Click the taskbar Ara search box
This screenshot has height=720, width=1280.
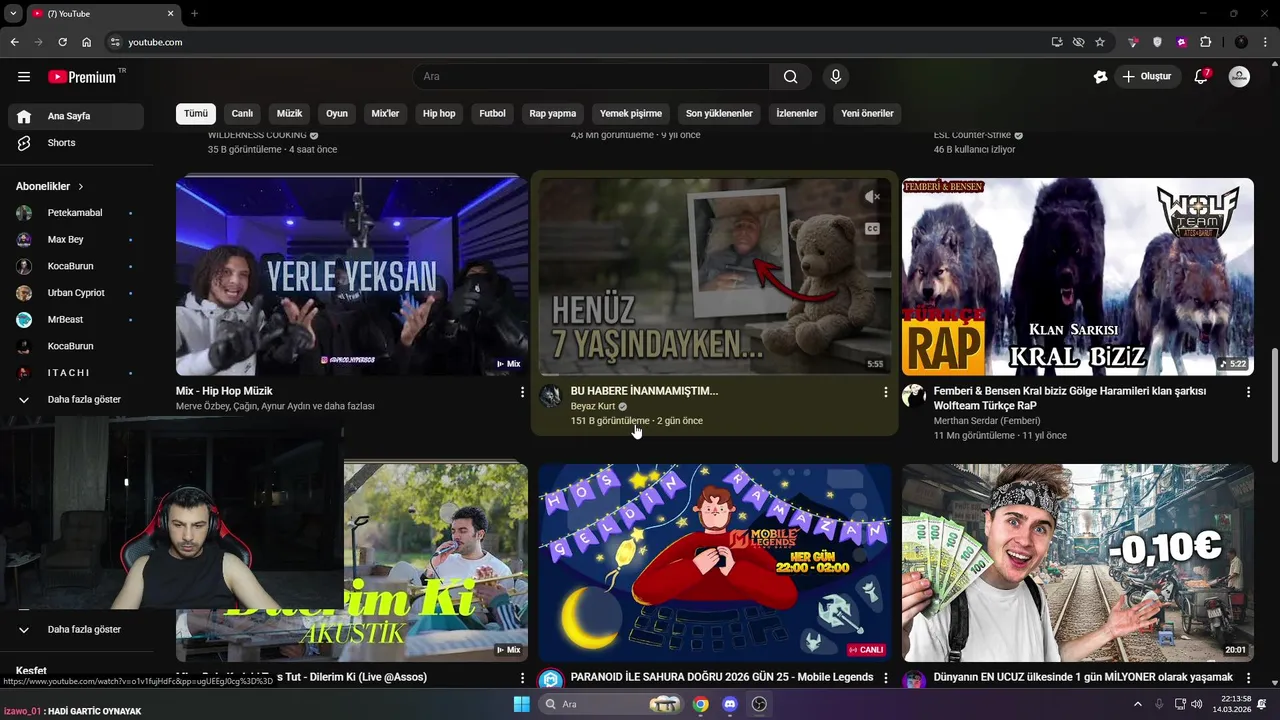(x=612, y=704)
